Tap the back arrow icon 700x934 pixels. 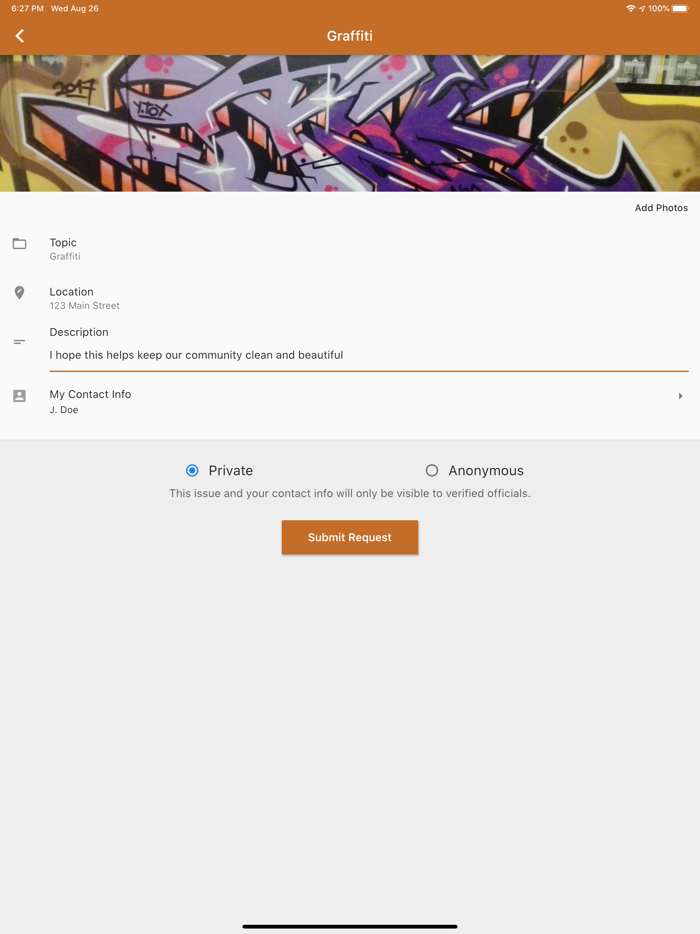tap(20, 36)
